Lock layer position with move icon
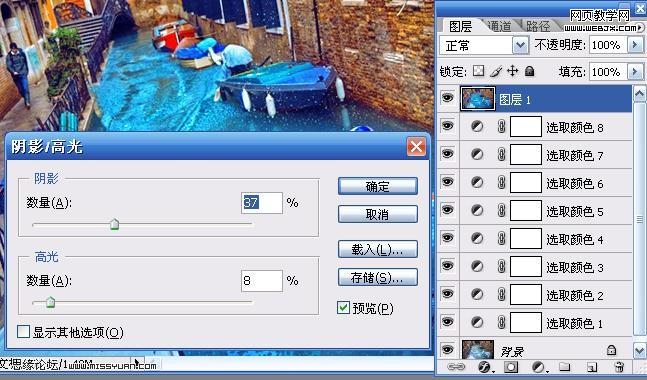The height and width of the screenshot is (380, 647). [512, 71]
